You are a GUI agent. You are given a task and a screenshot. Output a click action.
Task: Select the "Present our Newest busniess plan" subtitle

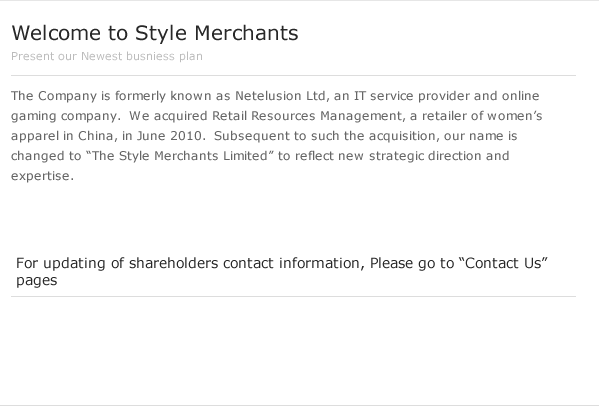(107, 56)
